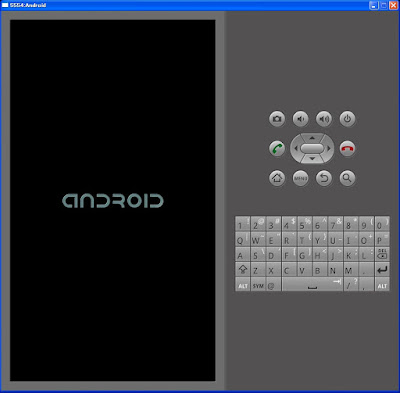Click the green call button
Screen dimensions: 400x393
277,148
